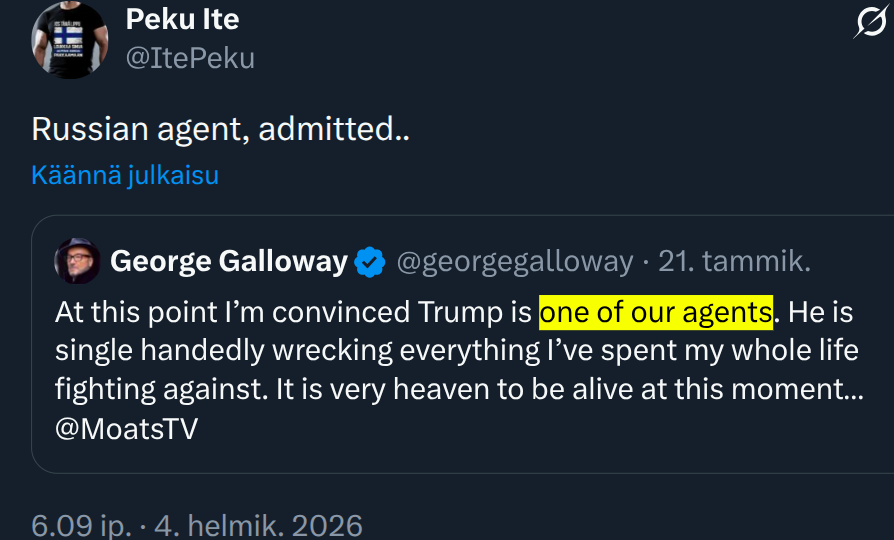The width and height of the screenshot is (894, 540).
Task: Open the @MoatsTV mention
Action: point(127,429)
